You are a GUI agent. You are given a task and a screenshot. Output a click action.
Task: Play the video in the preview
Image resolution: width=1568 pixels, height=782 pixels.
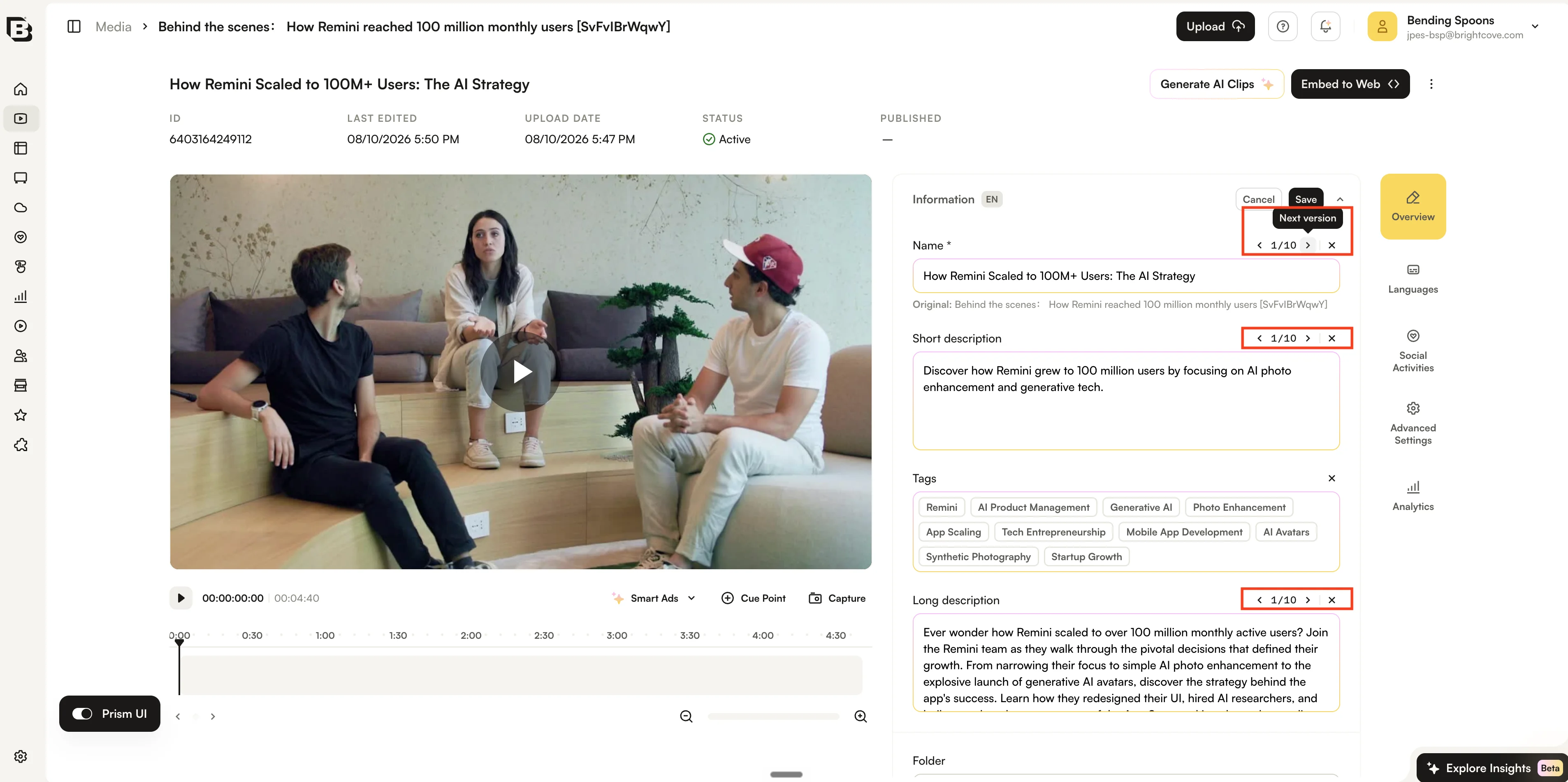pyautogui.click(x=520, y=372)
